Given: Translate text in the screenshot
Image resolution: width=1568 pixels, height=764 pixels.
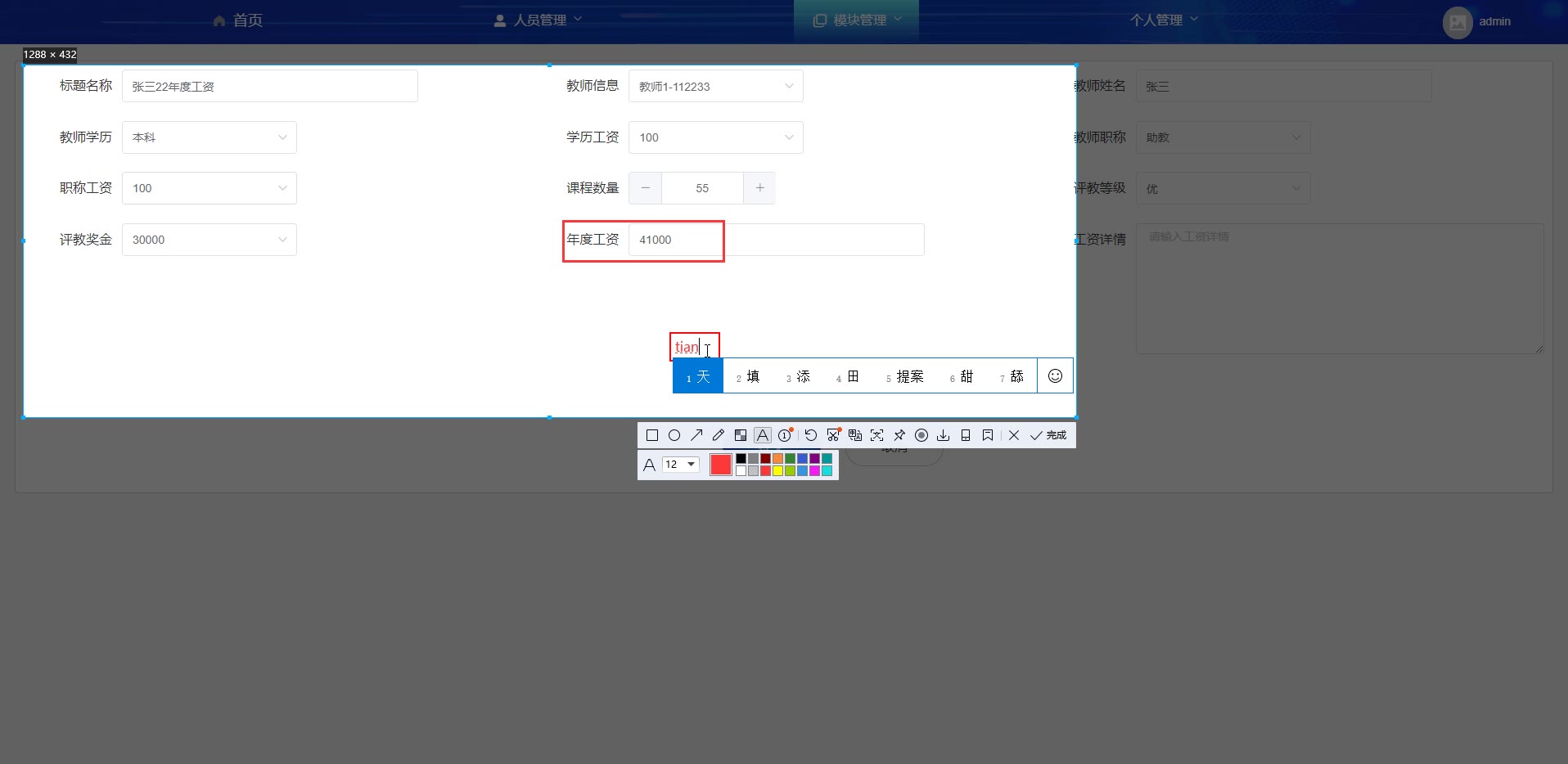Looking at the screenshot, I should pos(855,435).
